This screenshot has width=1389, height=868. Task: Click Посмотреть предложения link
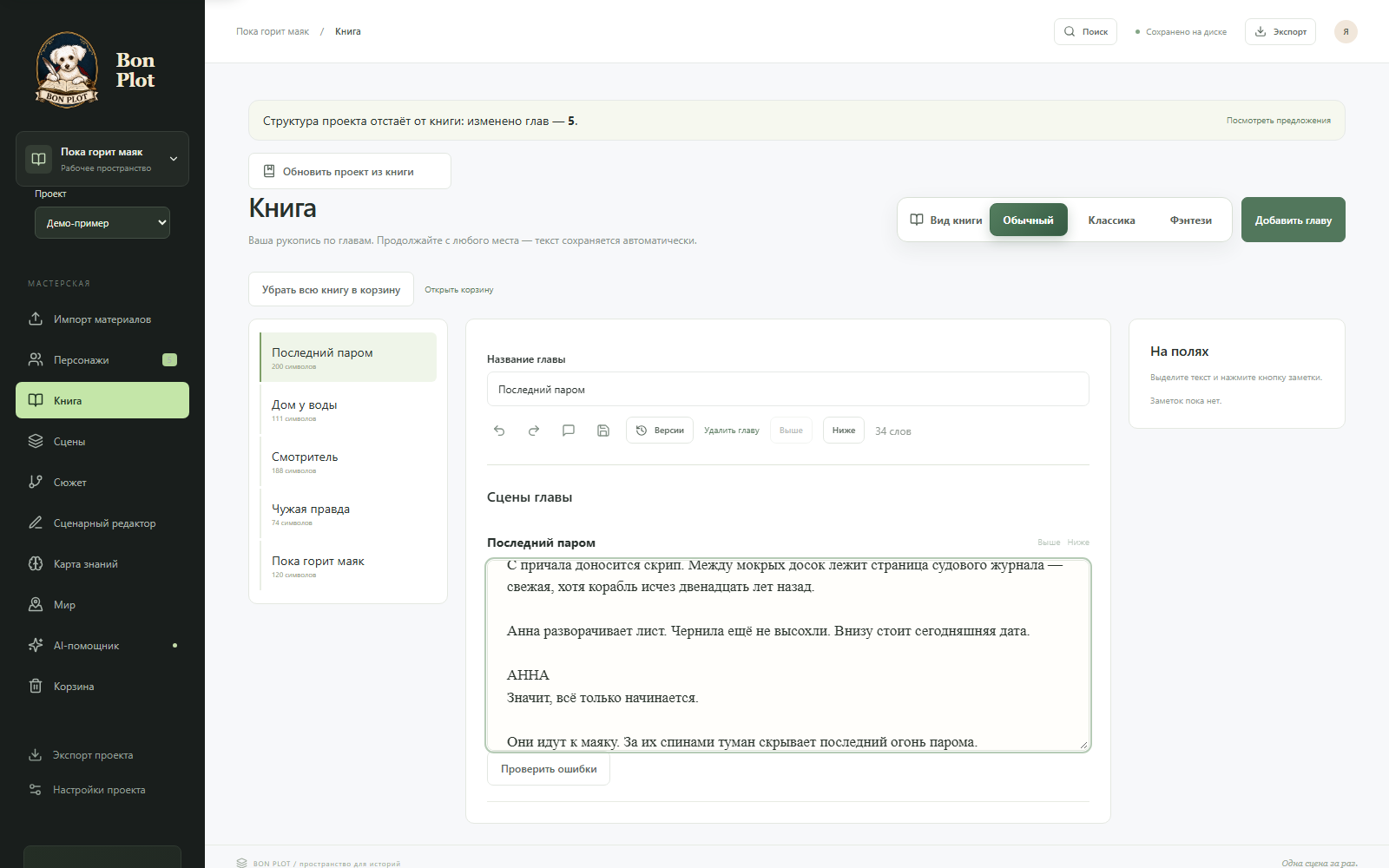[x=1278, y=121]
